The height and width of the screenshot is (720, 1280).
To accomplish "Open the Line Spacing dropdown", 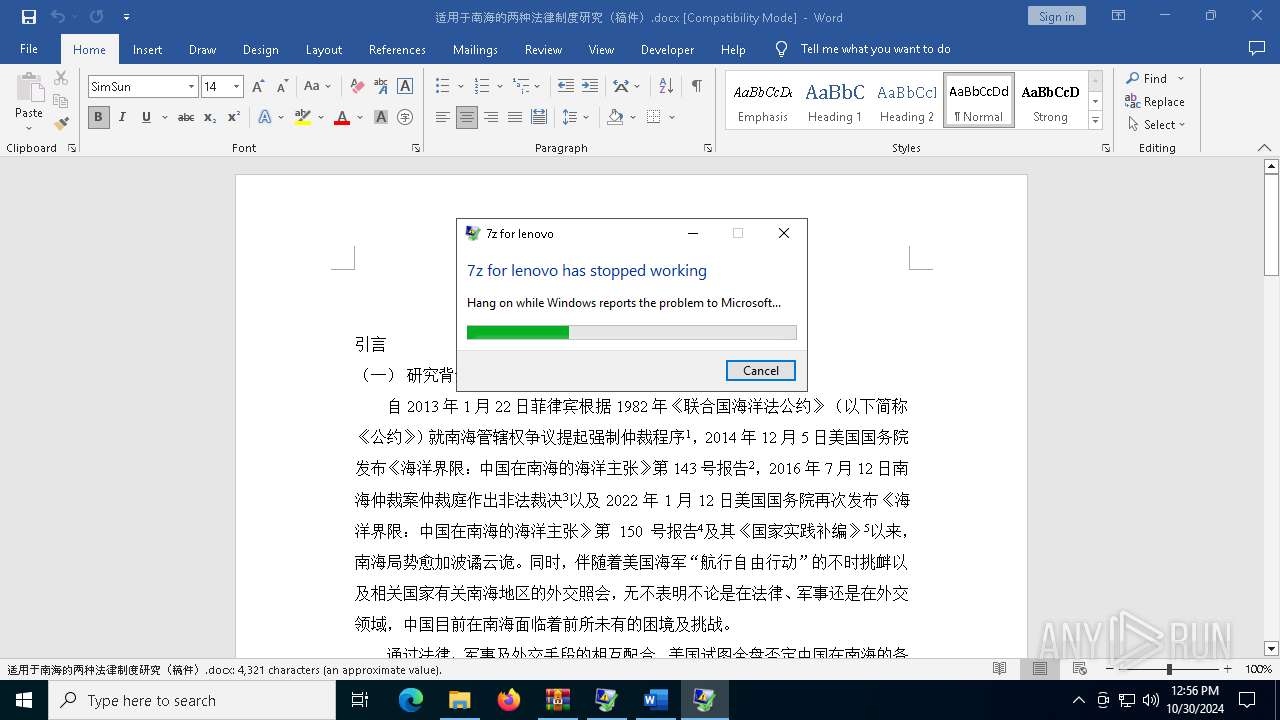I will 575,117.
